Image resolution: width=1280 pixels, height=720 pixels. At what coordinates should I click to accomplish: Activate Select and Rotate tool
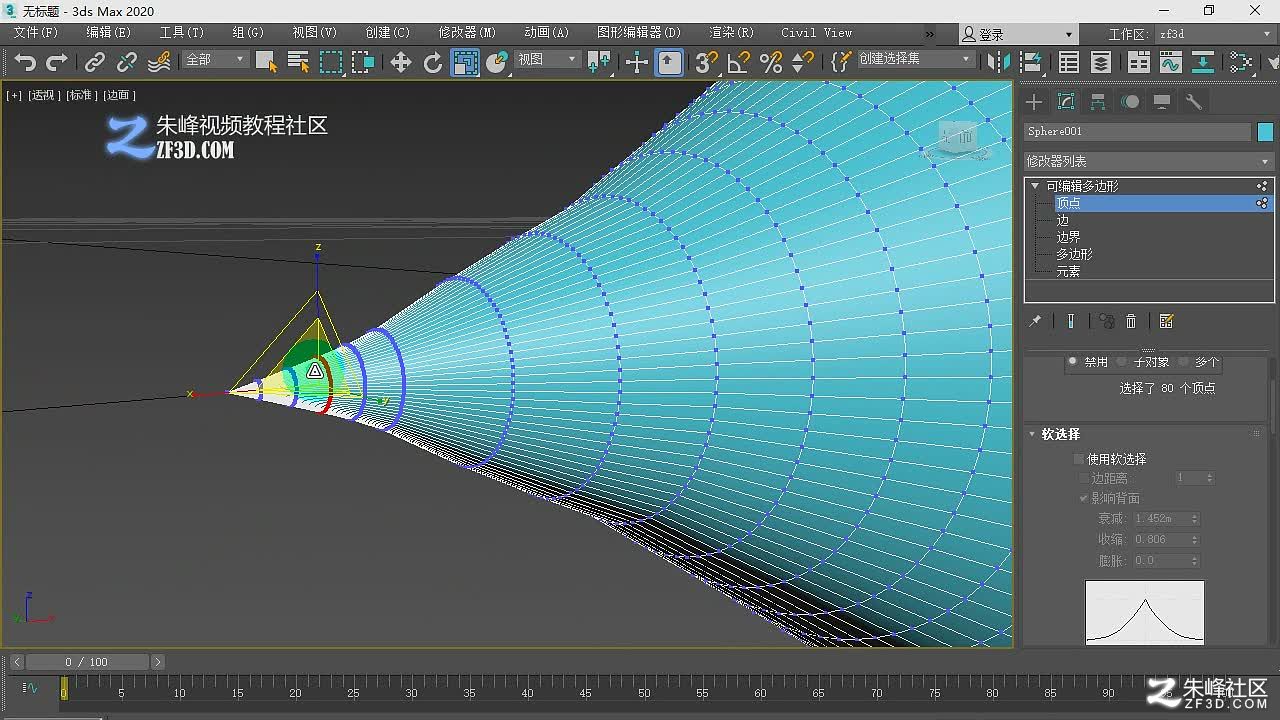[x=433, y=62]
